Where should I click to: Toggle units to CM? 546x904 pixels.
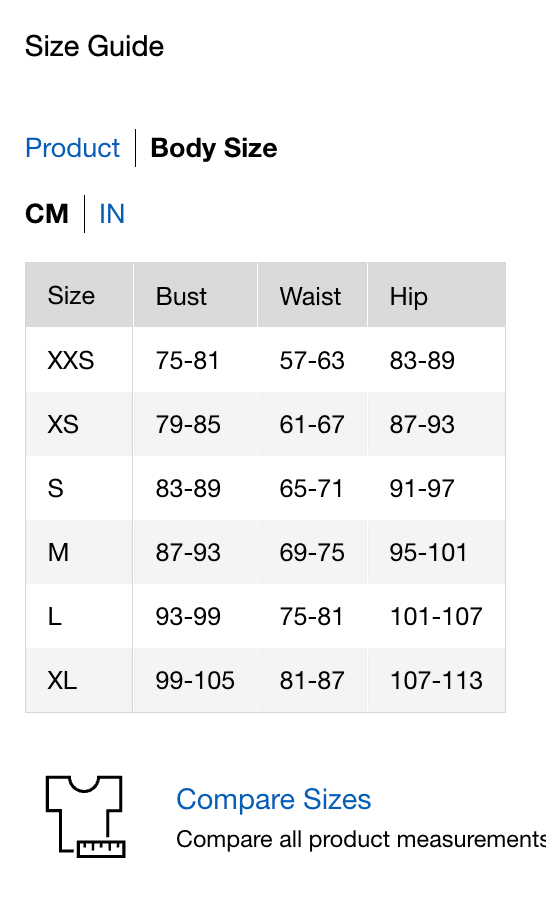pos(47,214)
